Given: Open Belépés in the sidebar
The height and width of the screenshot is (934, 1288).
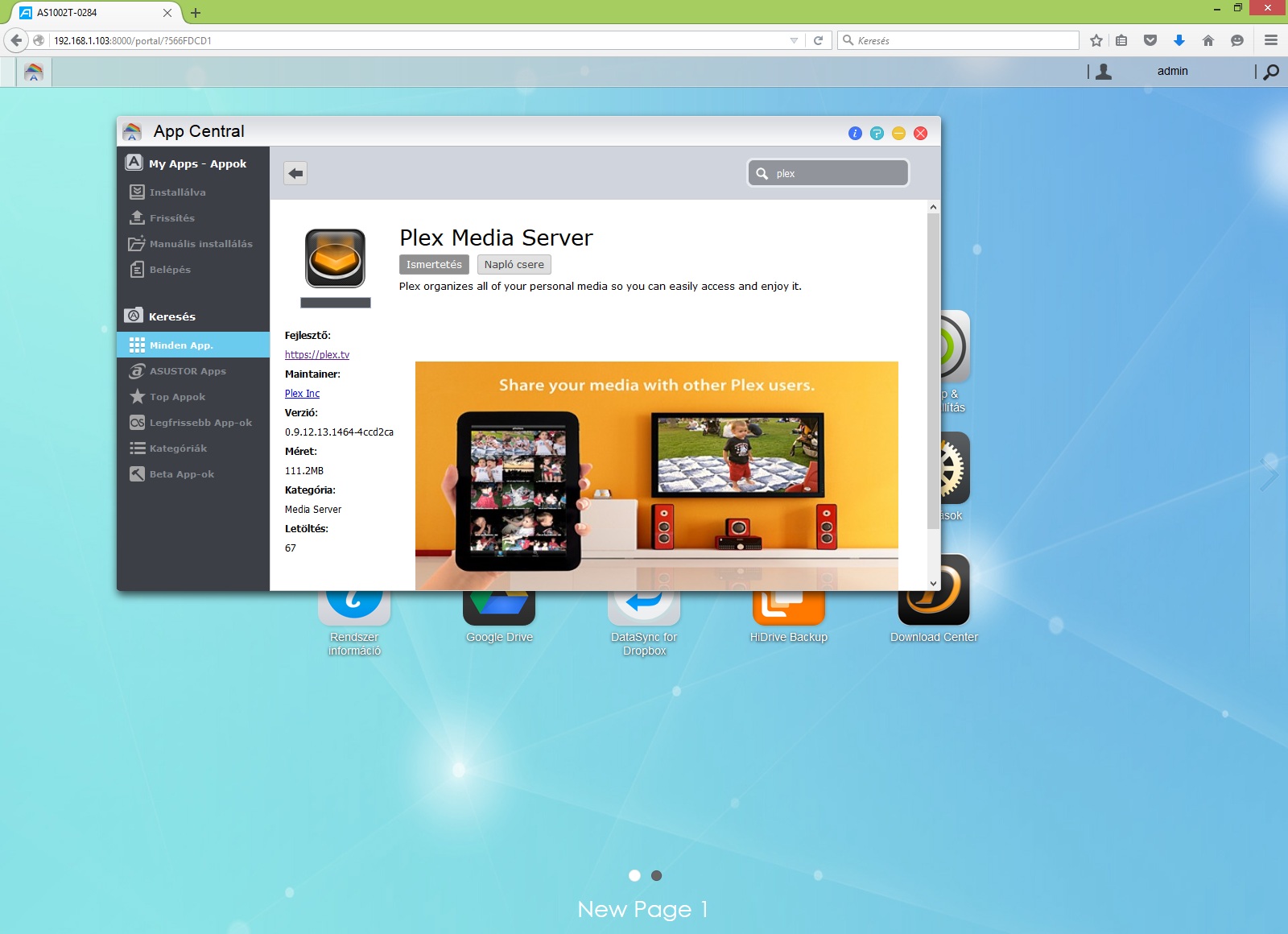Looking at the screenshot, I should click(x=193, y=270).
